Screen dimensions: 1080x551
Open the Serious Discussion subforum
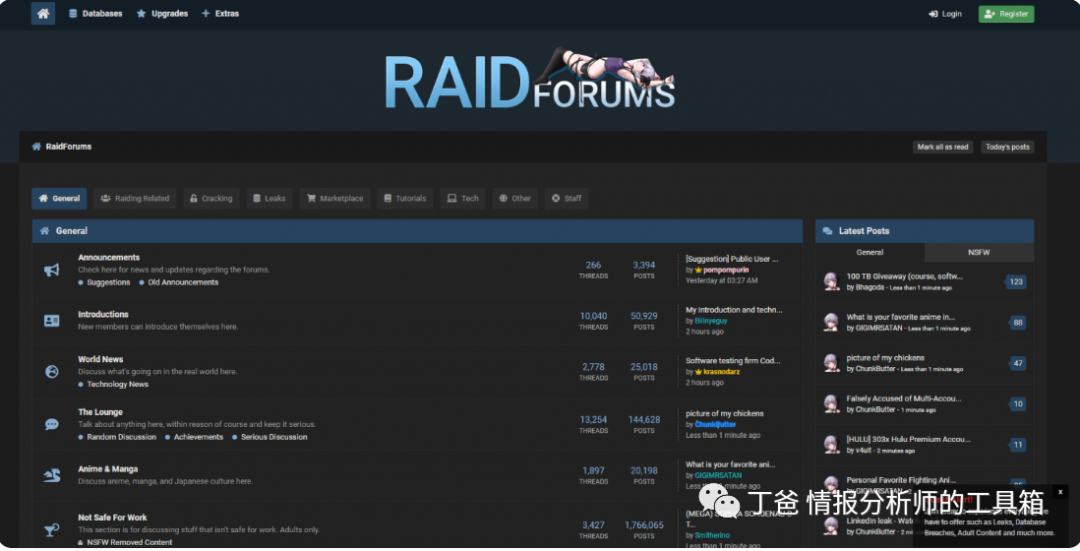point(273,437)
